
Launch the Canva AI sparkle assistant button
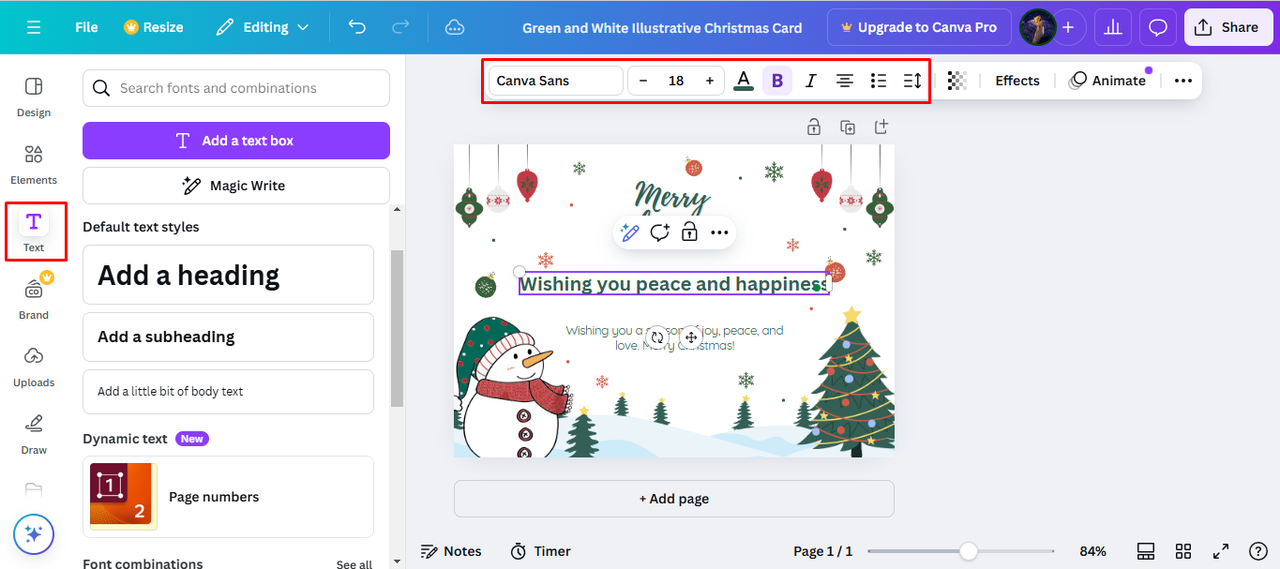[x=34, y=535]
